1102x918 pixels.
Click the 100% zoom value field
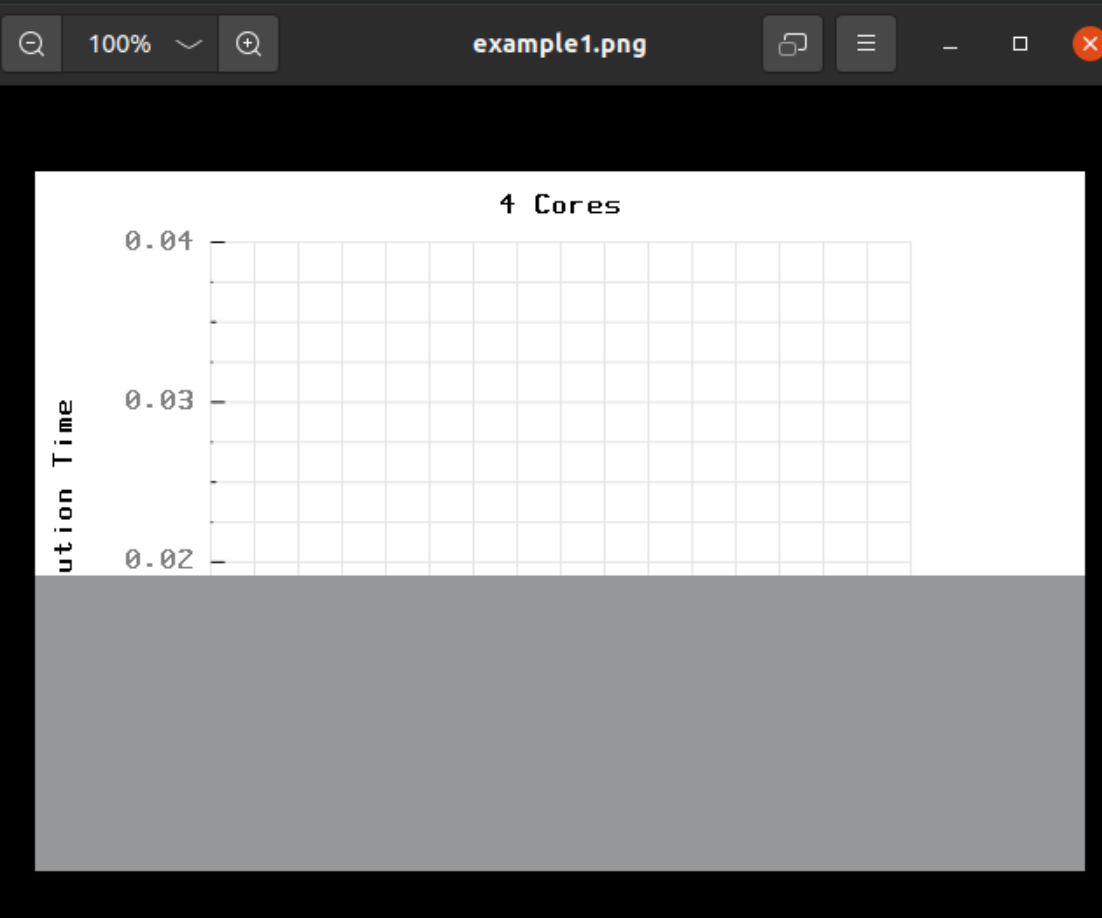[119, 44]
